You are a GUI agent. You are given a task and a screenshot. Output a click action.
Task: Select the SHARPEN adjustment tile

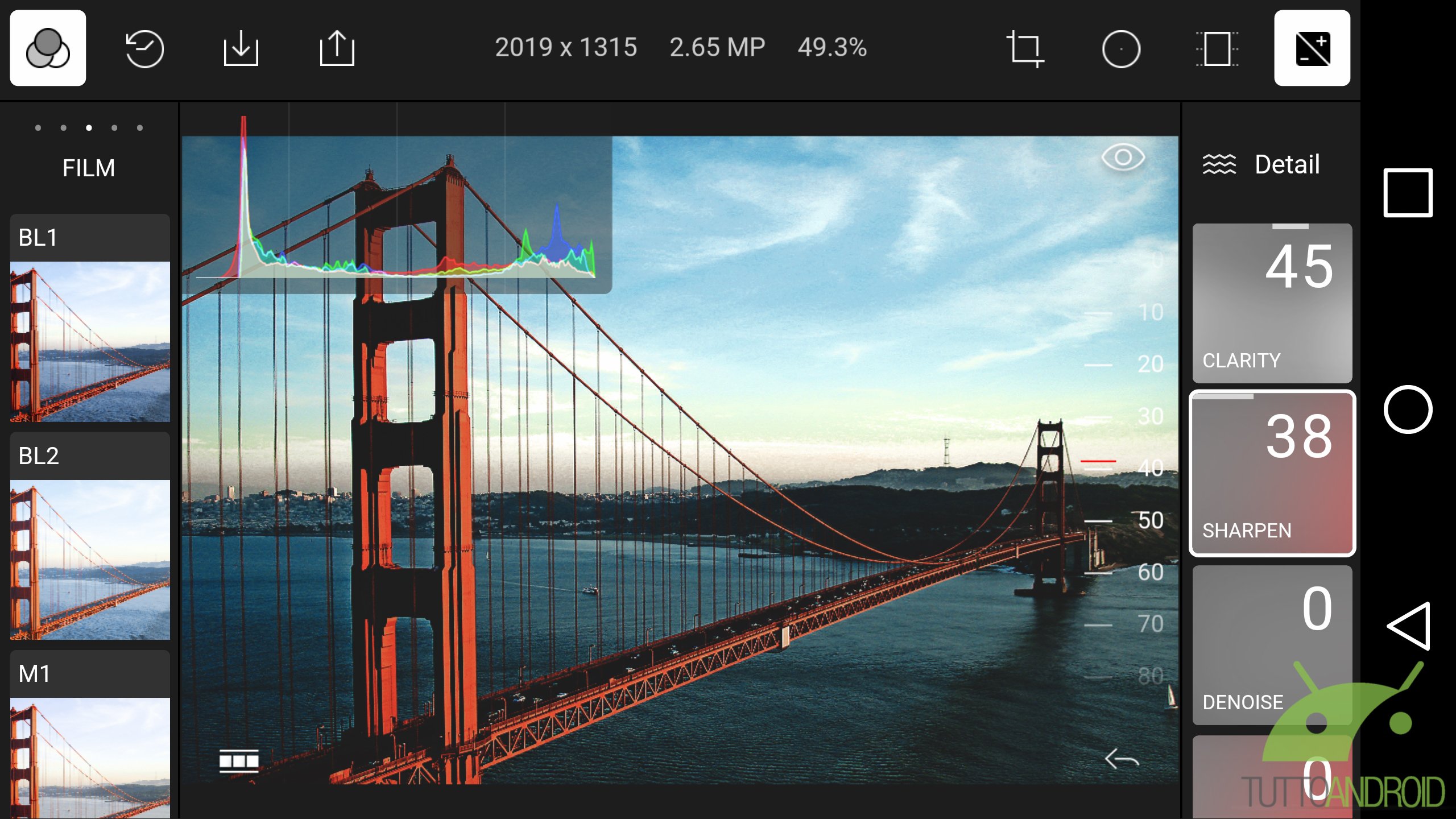point(1272,473)
